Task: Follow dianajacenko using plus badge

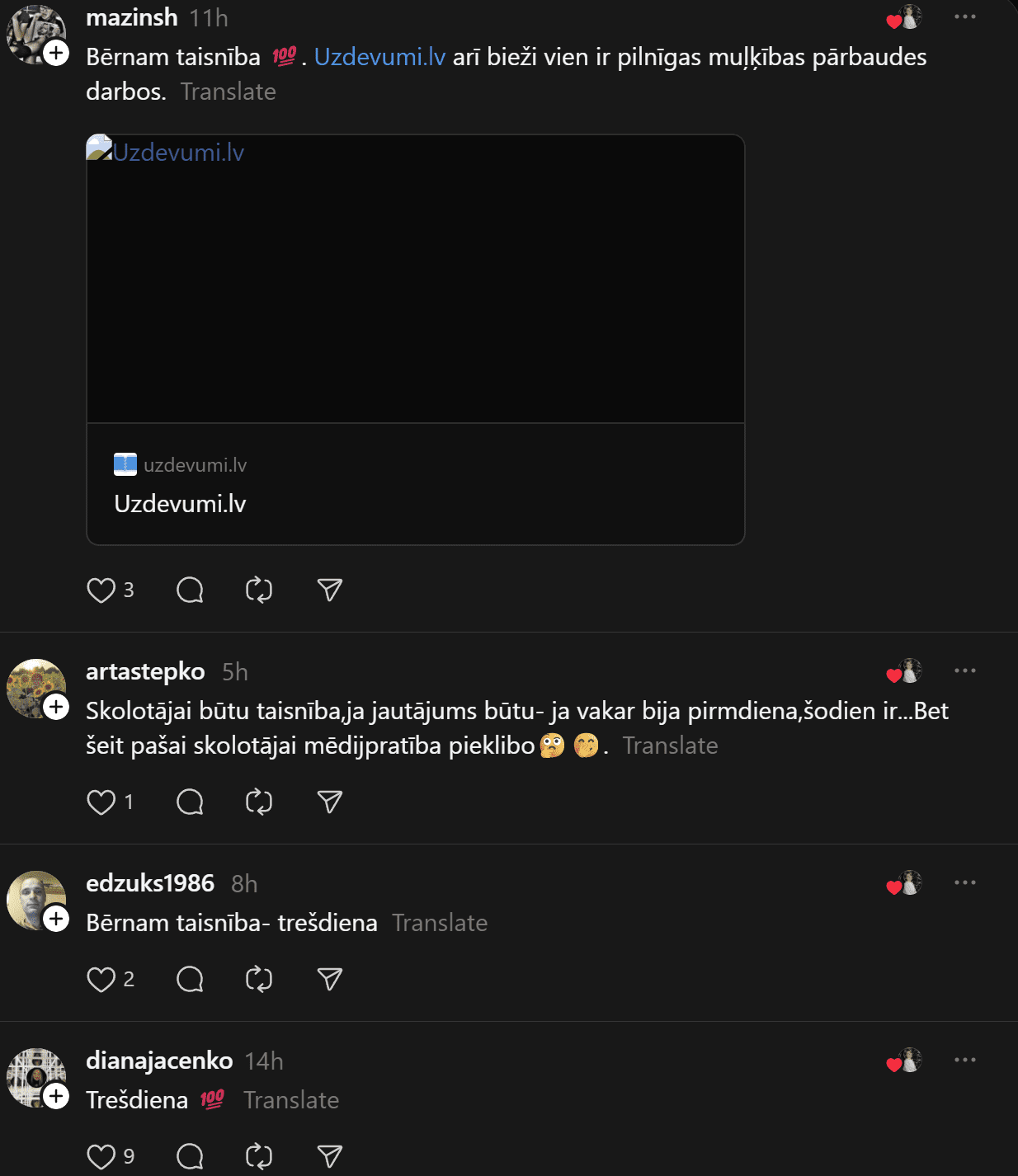Action: click(x=56, y=1096)
